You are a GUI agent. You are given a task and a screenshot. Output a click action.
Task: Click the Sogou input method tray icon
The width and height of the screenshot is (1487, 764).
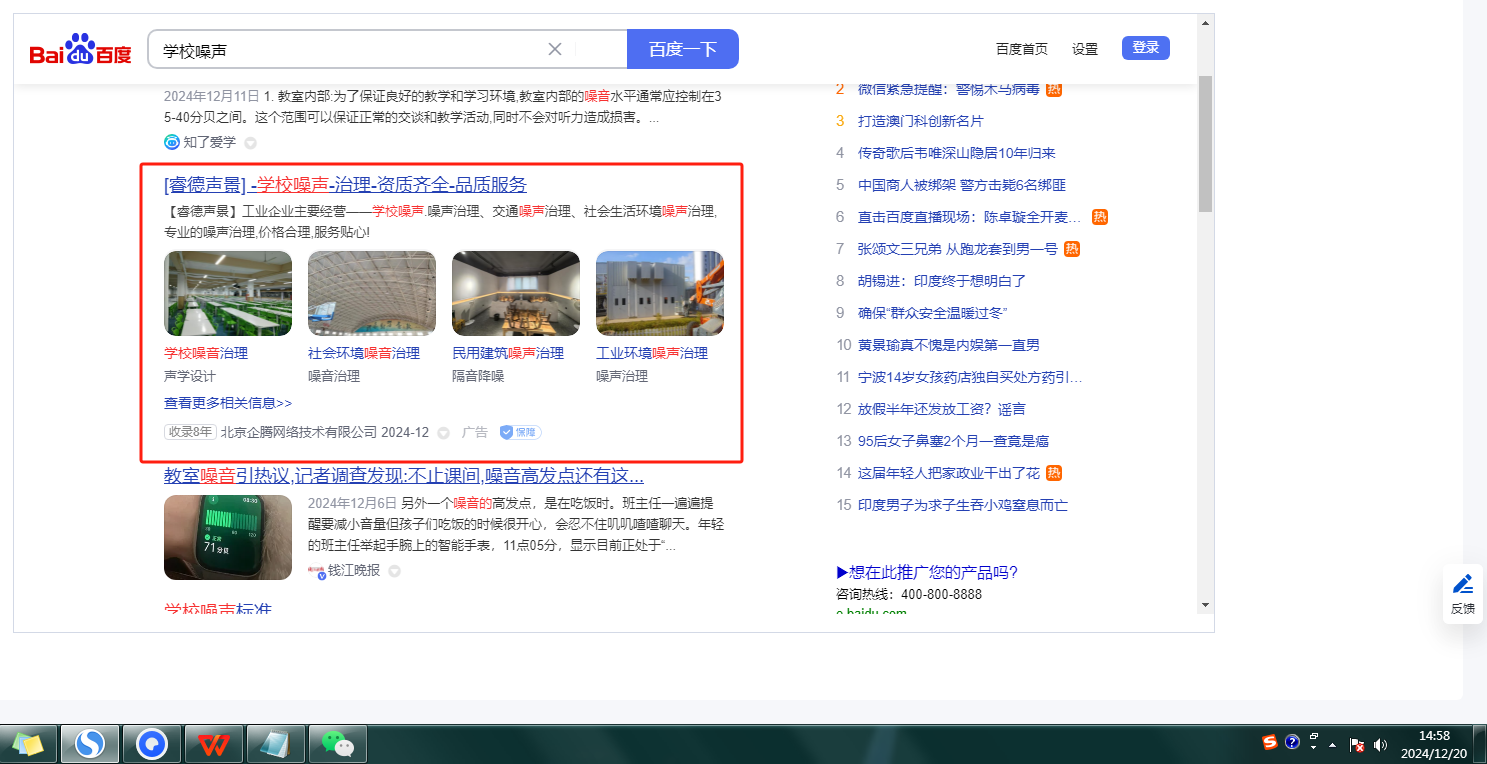1270,742
